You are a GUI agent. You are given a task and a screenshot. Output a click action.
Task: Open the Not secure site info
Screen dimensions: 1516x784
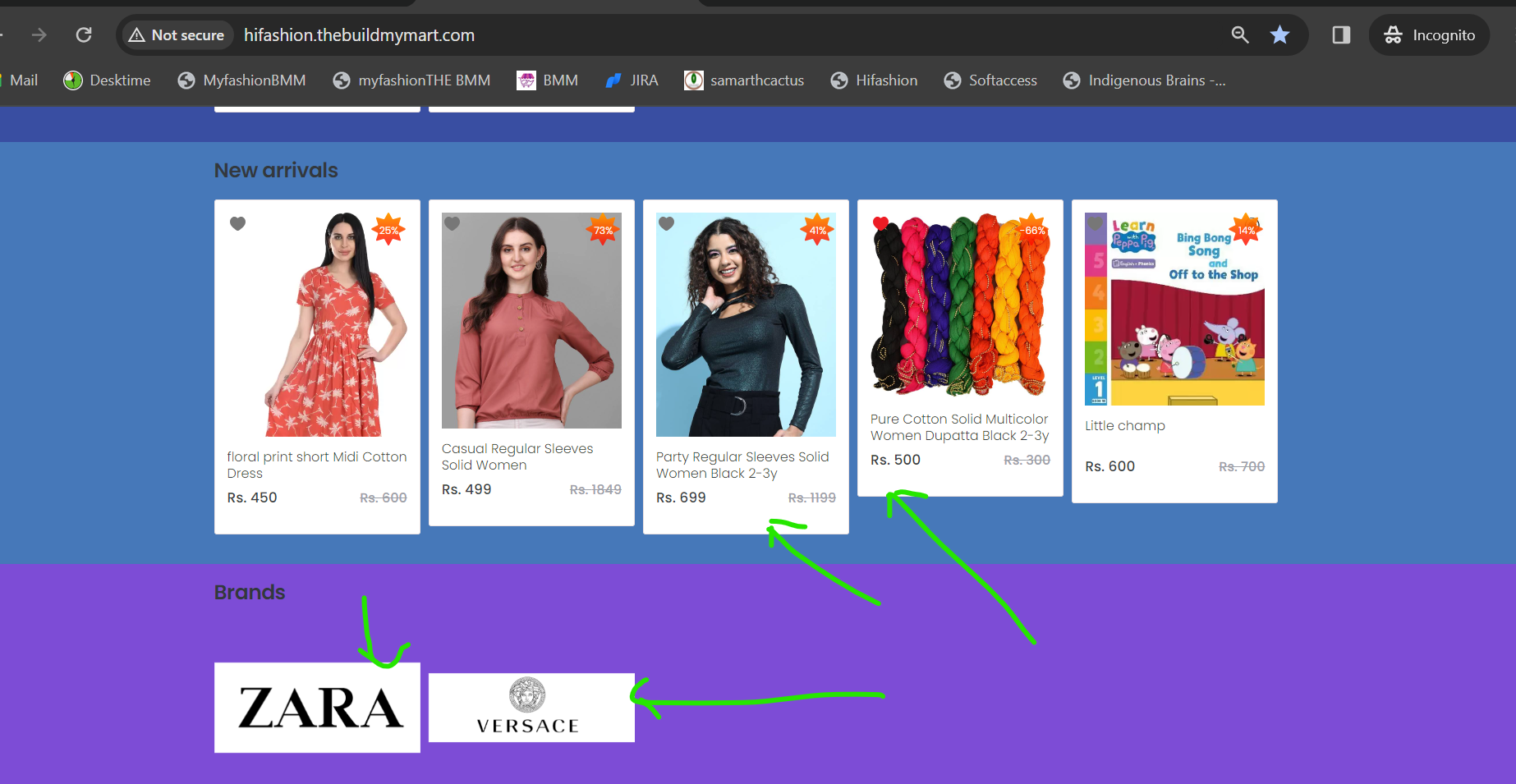(x=177, y=35)
